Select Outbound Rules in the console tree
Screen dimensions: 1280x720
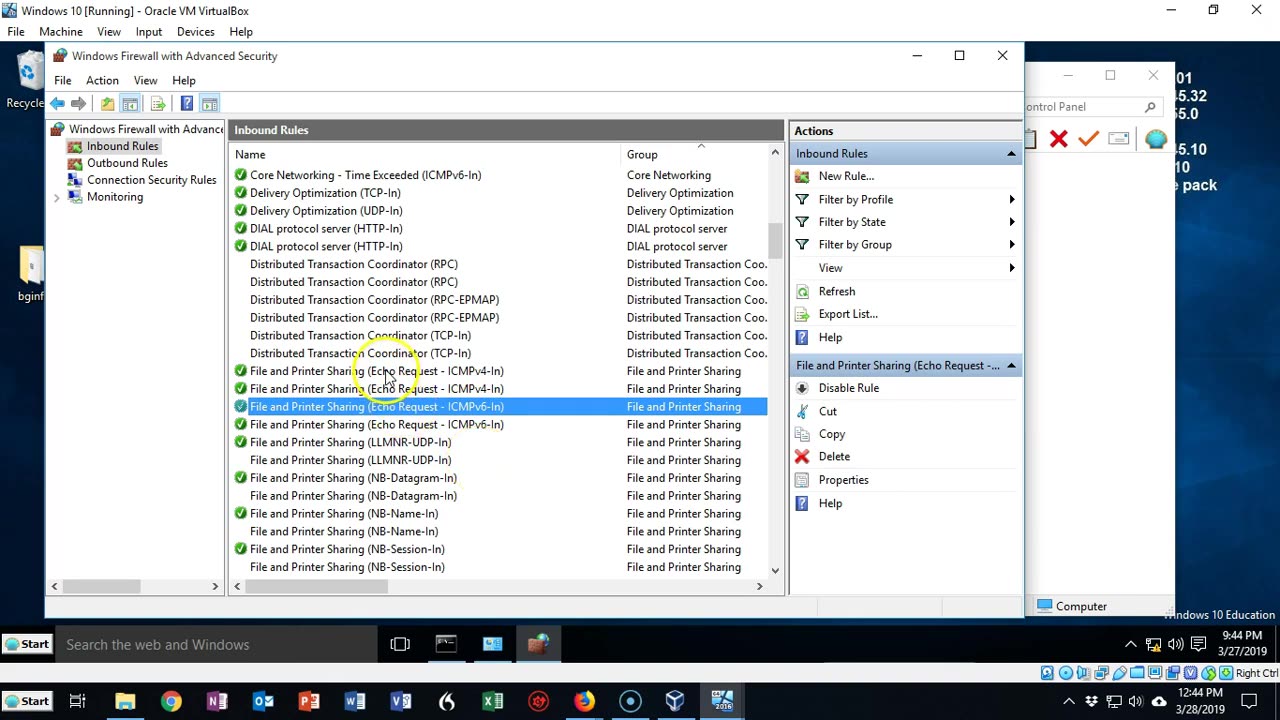coord(127,163)
